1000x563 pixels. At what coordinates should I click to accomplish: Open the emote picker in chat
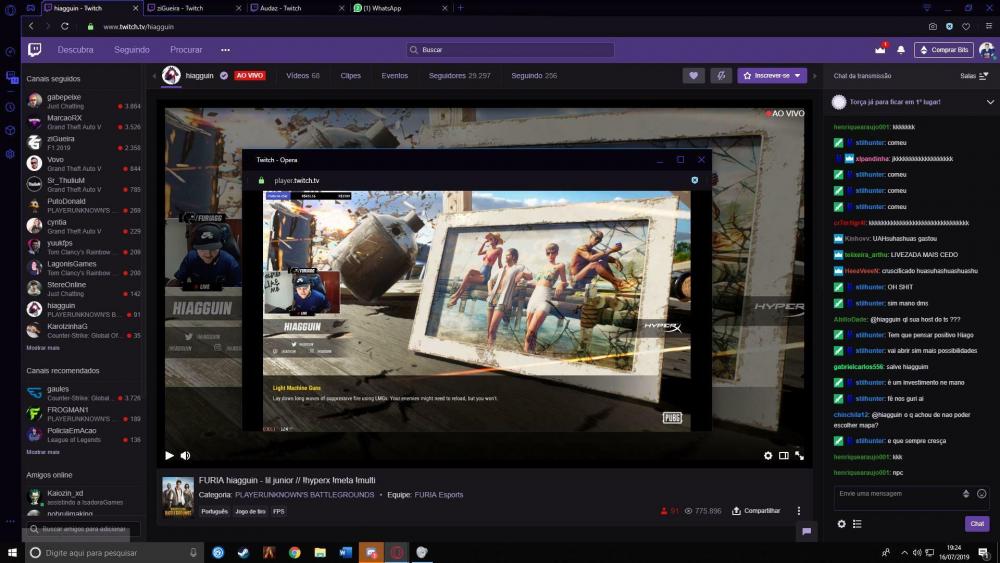tap(982, 494)
